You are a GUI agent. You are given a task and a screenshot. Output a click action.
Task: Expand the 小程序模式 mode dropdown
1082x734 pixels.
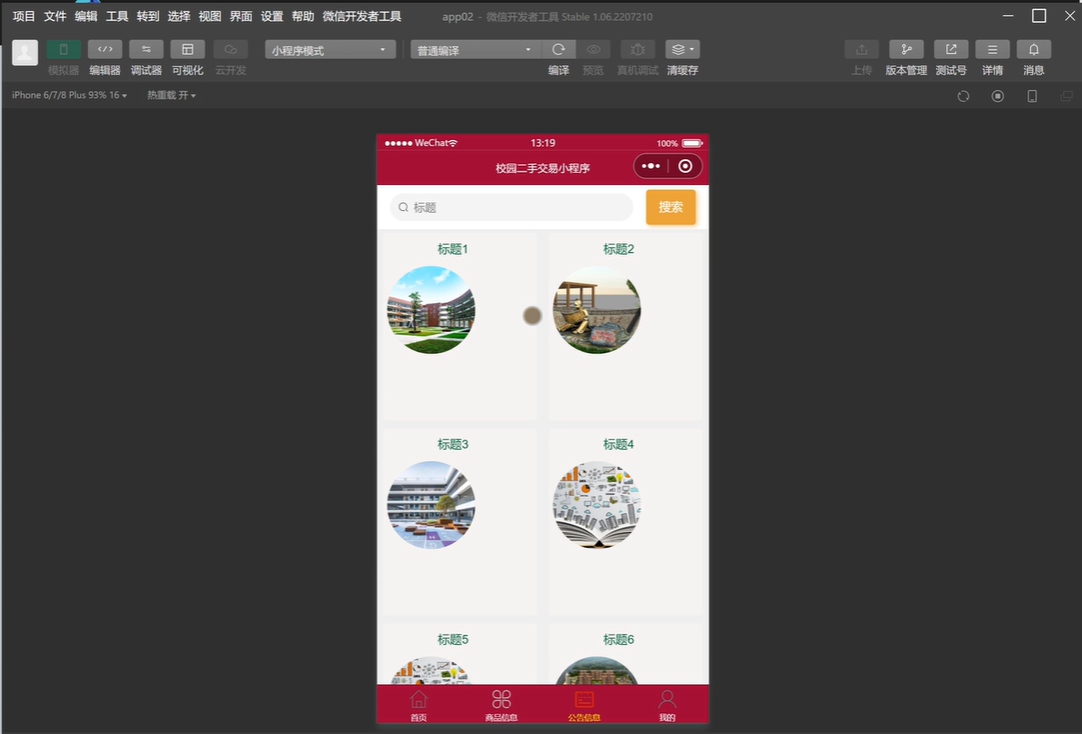(329, 50)
